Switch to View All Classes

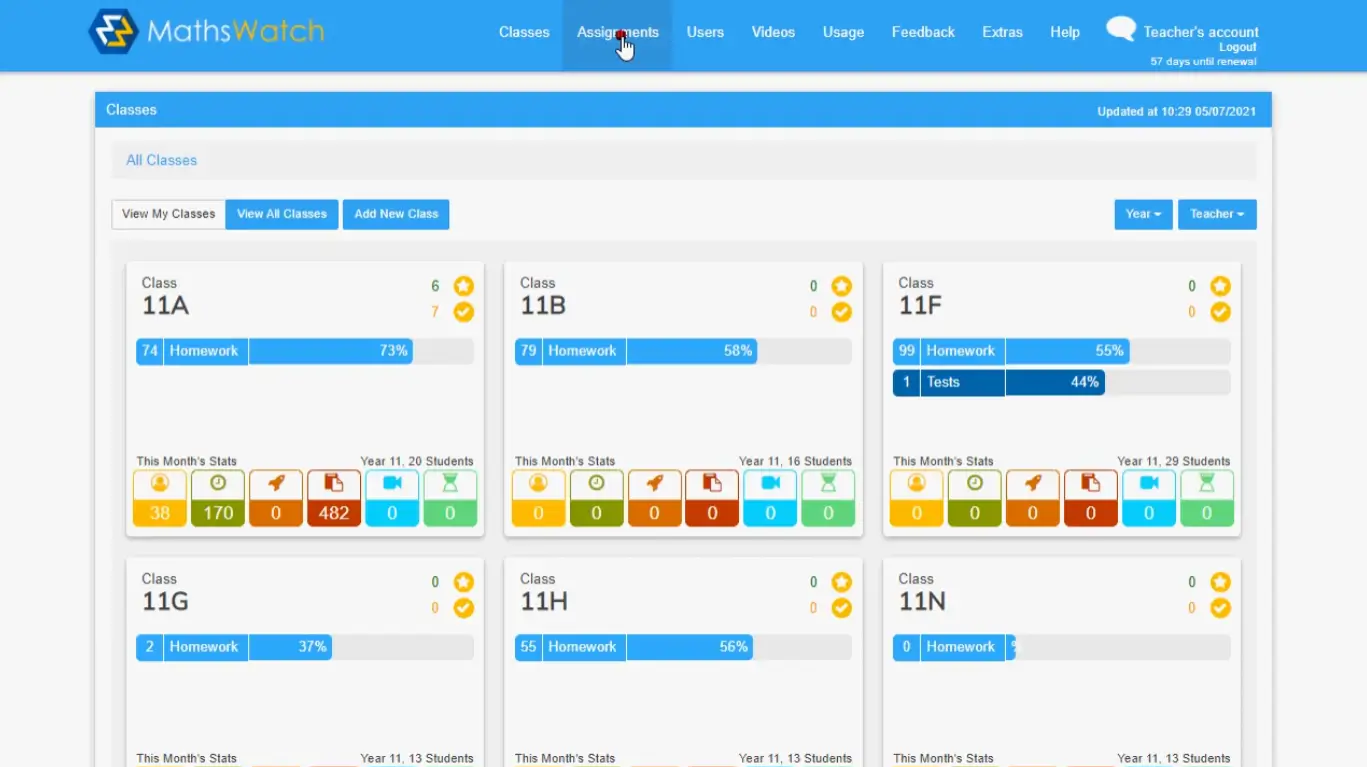pos(281,213)
